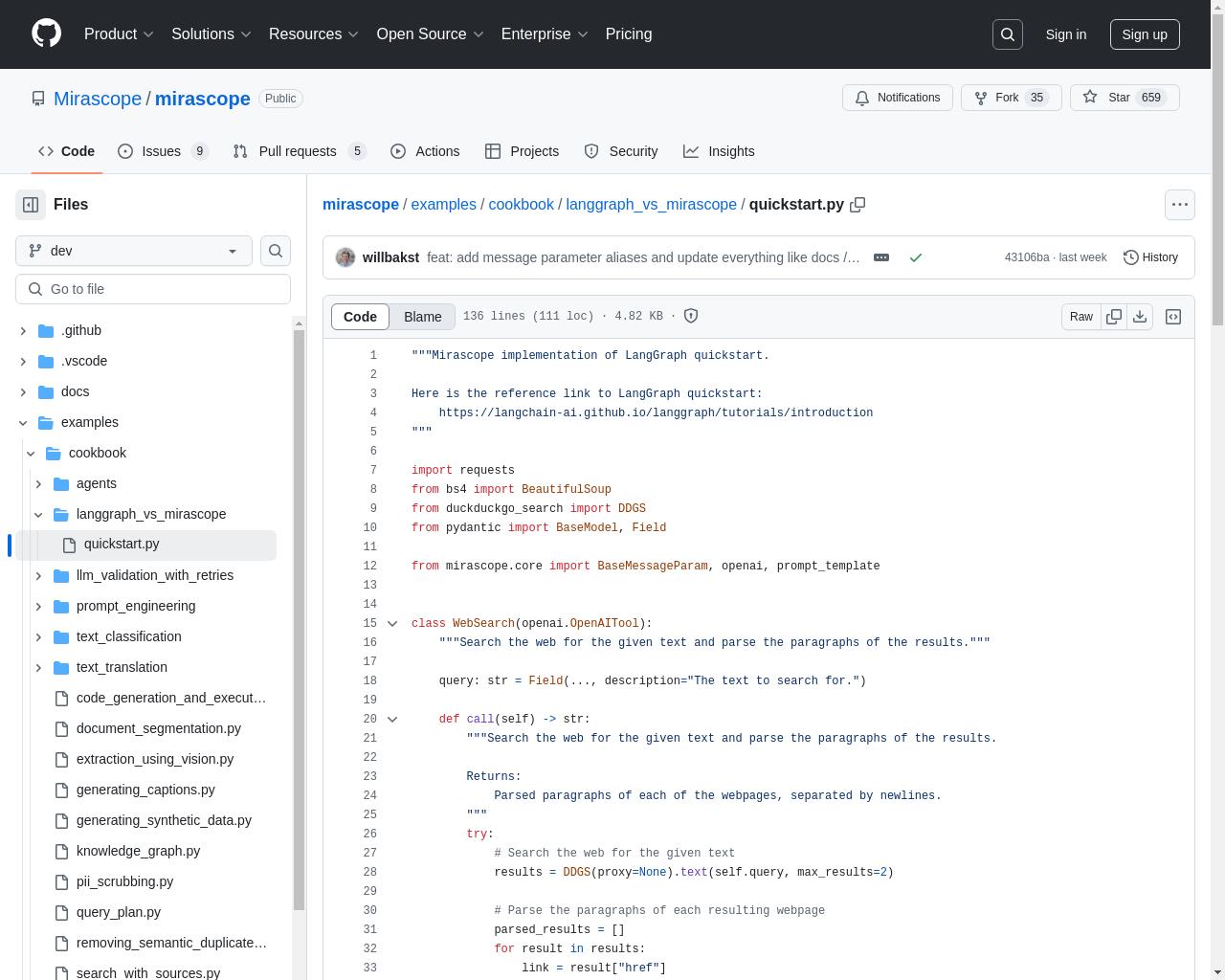The image size is (1225, 980).
Task: Open cookbook breadcrumb link
Action: (521, 205)
